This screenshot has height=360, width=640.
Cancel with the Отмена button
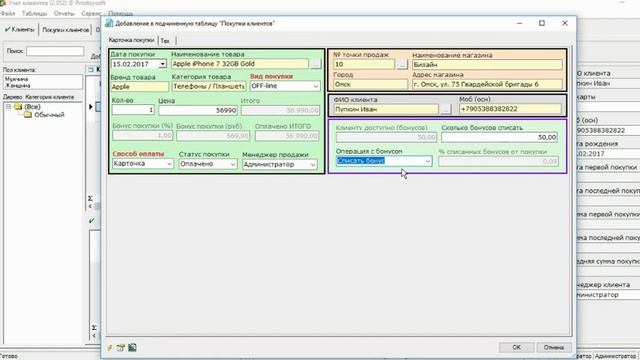(553, 347)
